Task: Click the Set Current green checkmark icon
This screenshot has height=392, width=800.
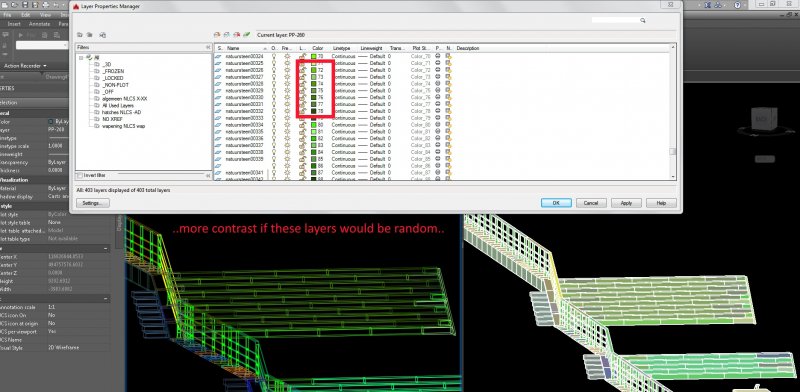Action: pos(247,35)
